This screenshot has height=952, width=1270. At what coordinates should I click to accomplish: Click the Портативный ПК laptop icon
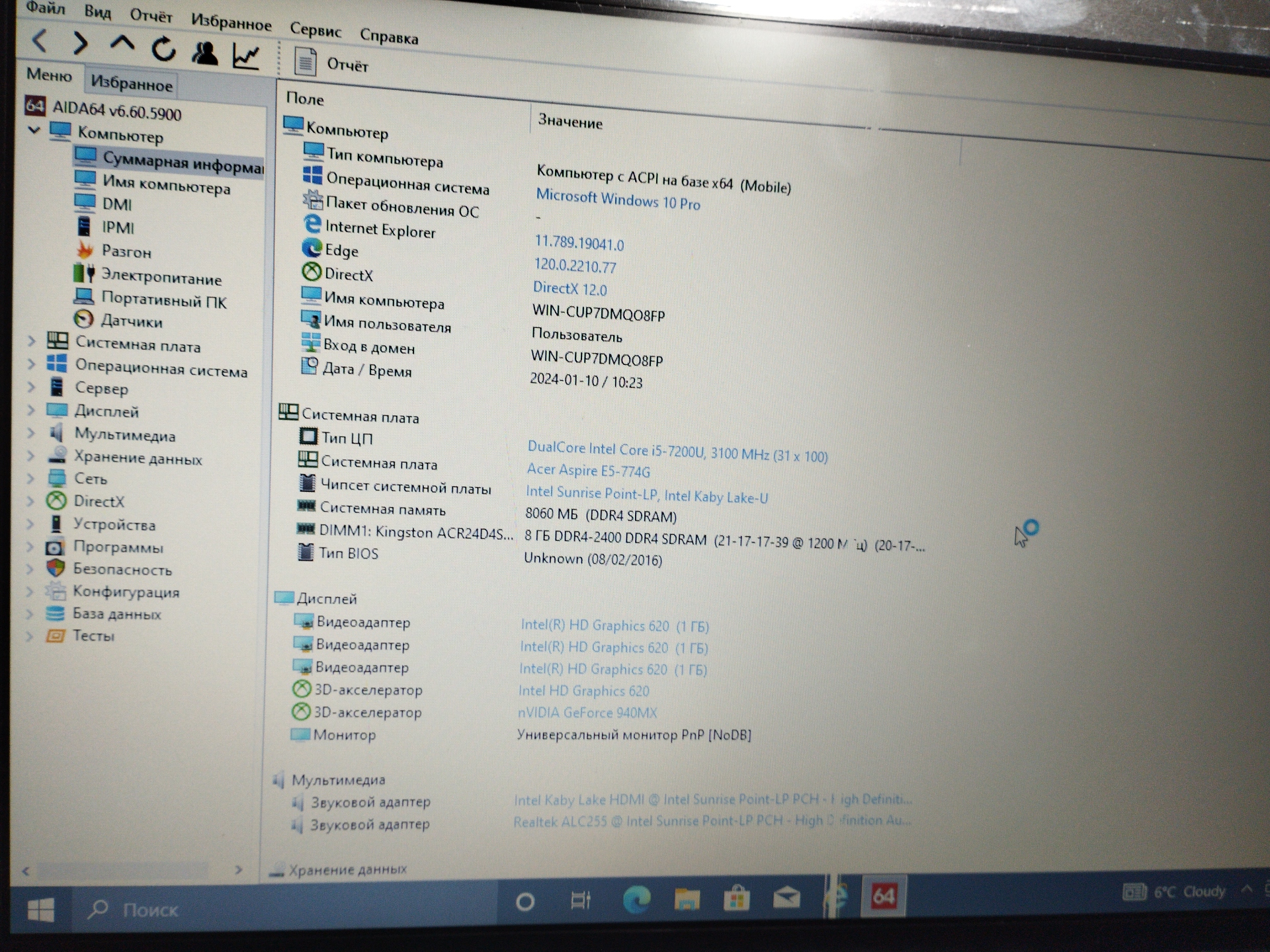84,296
